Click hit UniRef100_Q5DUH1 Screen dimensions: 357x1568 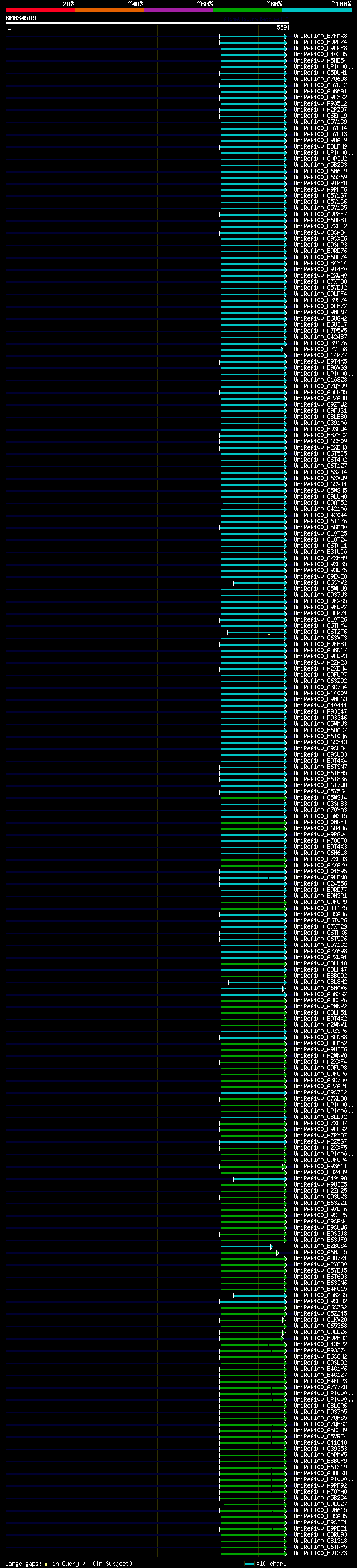[321, 73]
